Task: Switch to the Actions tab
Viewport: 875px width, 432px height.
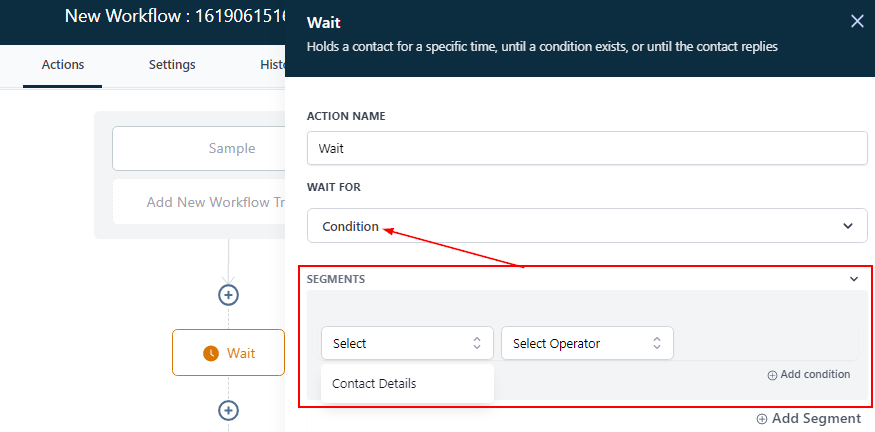Action: point(63,65)
